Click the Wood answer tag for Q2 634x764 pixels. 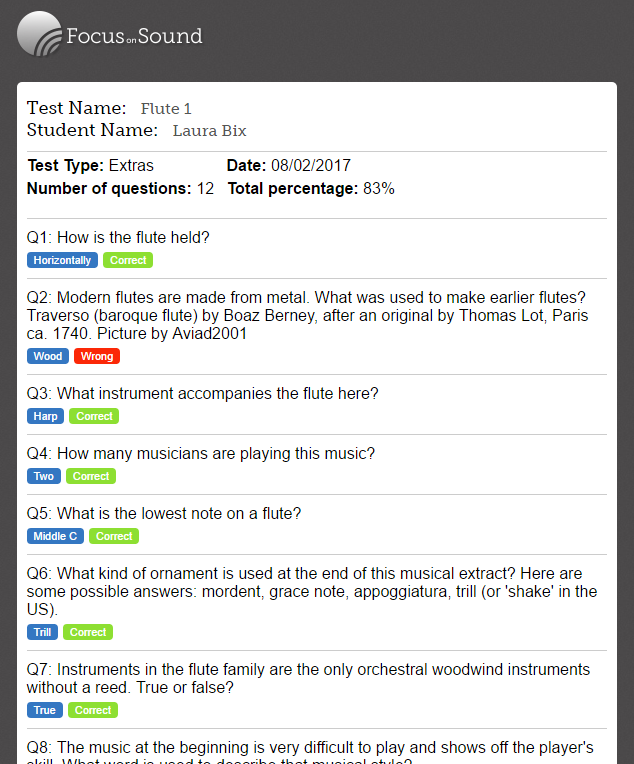pyautogui.click(x=48, y=356)
